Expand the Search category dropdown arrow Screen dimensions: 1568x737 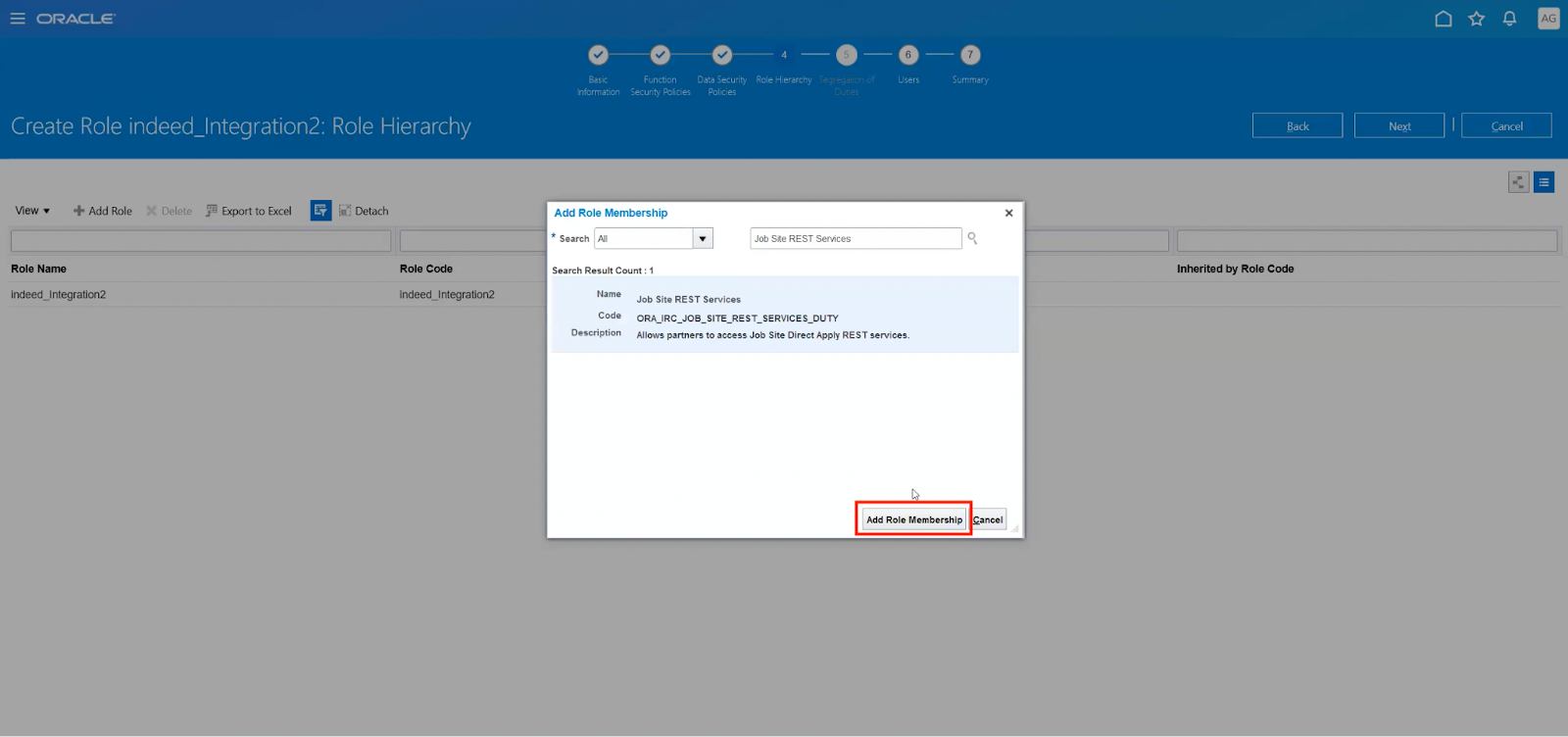point(703,238)
